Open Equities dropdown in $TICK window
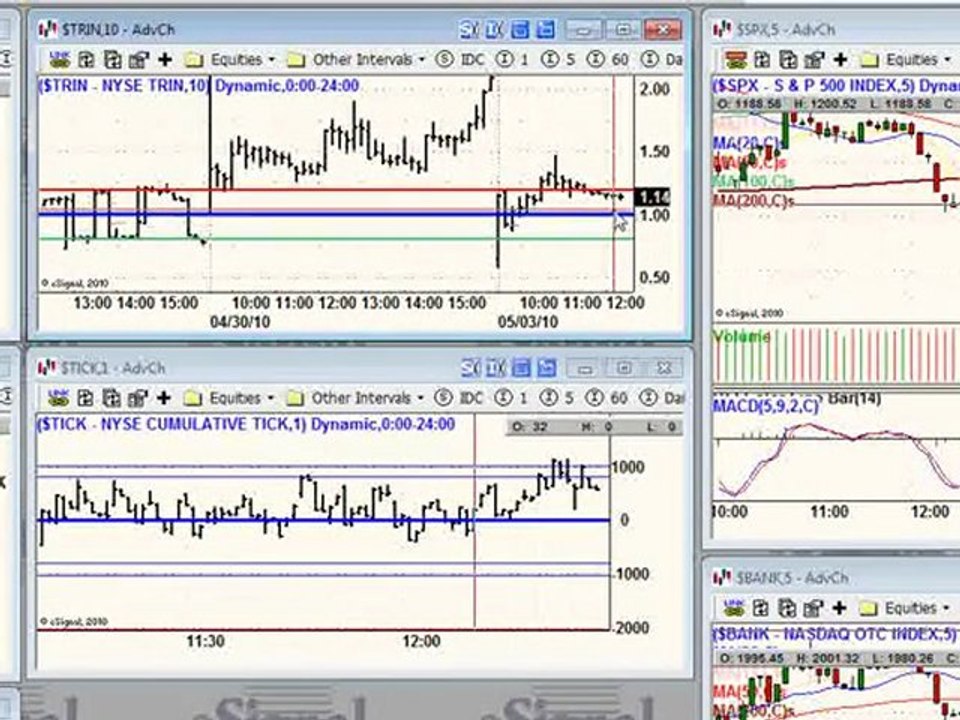Viewport: 960px width, 720px height. tap(228, 398)
